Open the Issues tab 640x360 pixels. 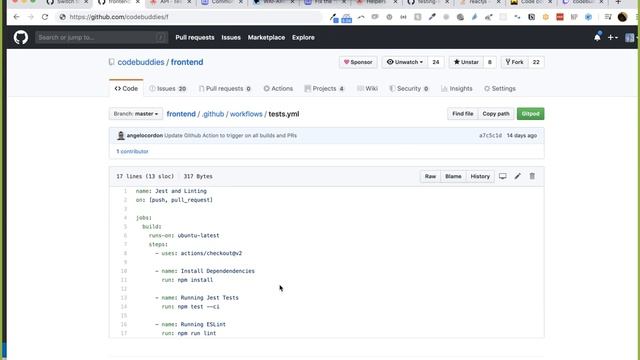pos(168,89)
